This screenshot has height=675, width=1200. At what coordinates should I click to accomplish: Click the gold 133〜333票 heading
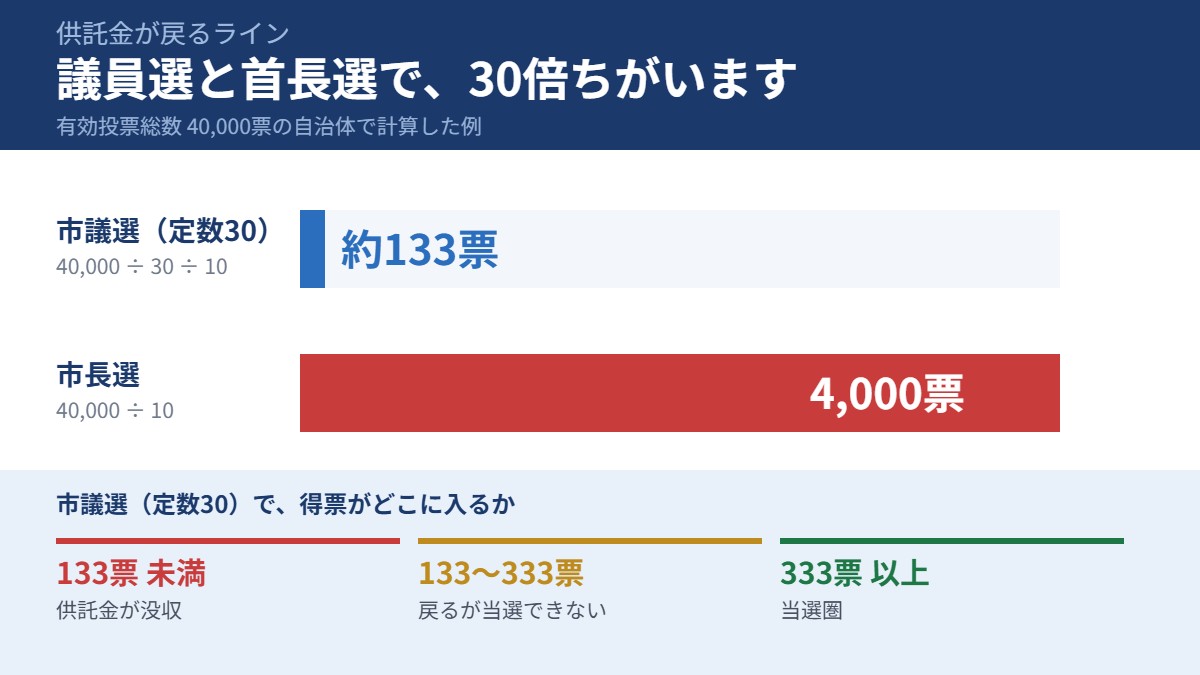(500, 573)
